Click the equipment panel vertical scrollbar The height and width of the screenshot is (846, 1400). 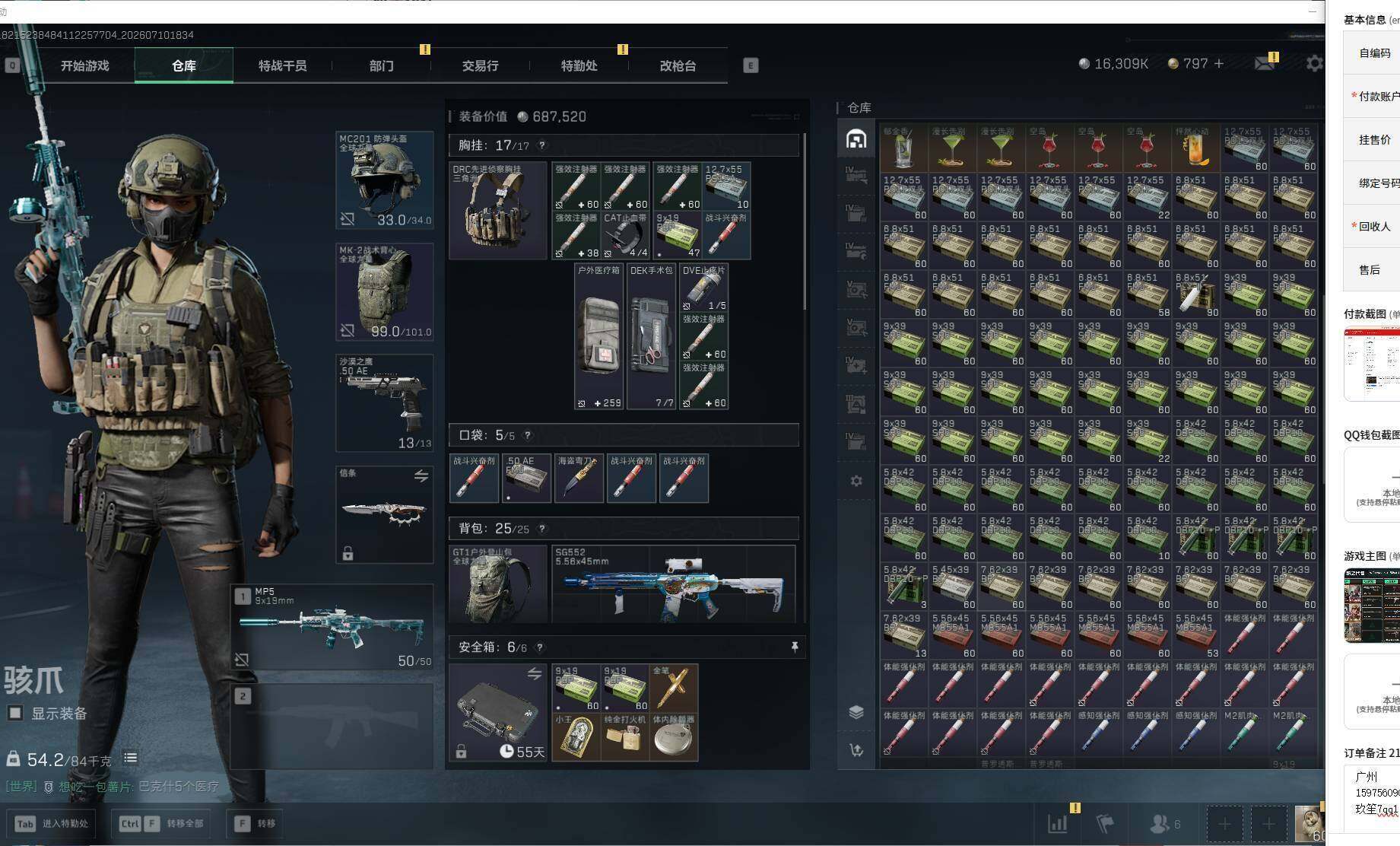[x=805, y=221]
